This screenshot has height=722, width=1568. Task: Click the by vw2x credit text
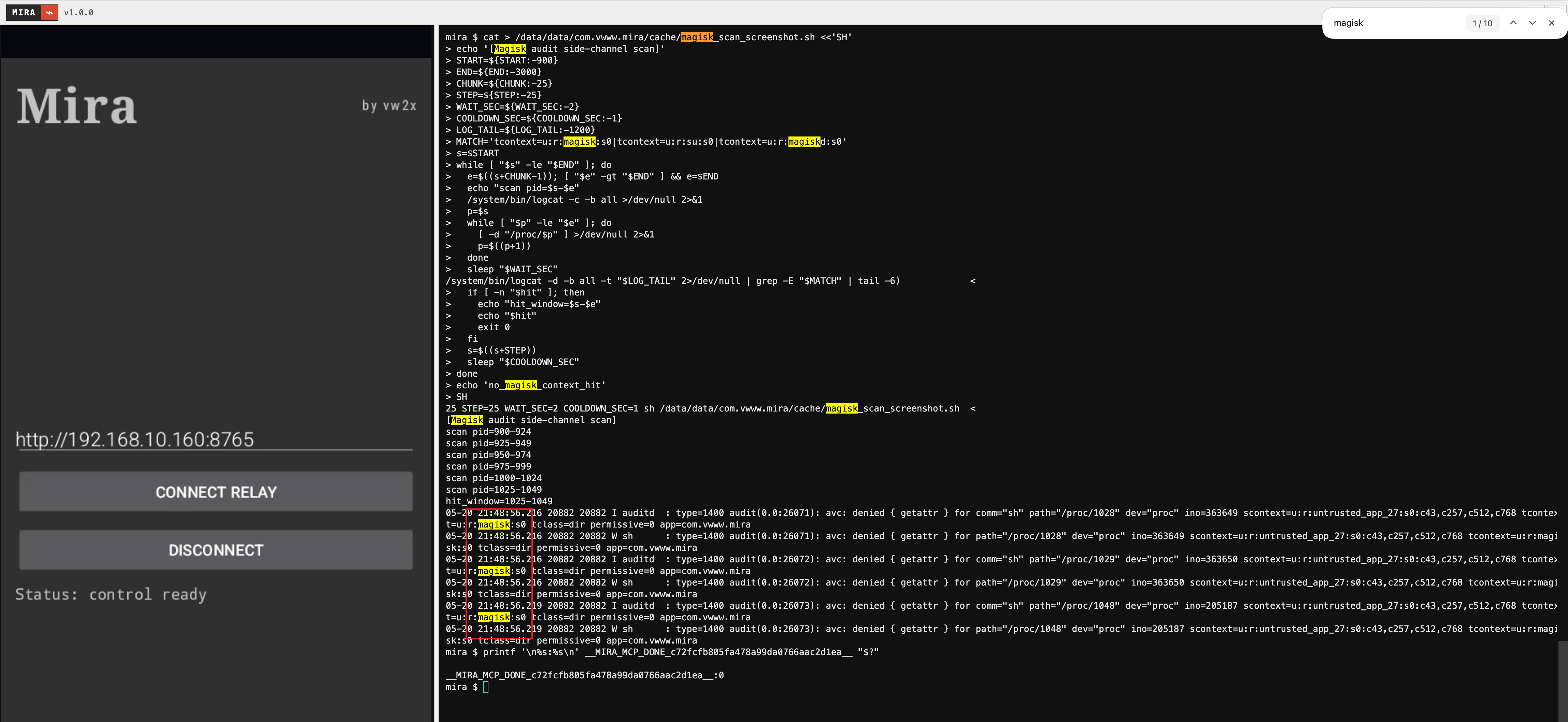click(389, 106)
